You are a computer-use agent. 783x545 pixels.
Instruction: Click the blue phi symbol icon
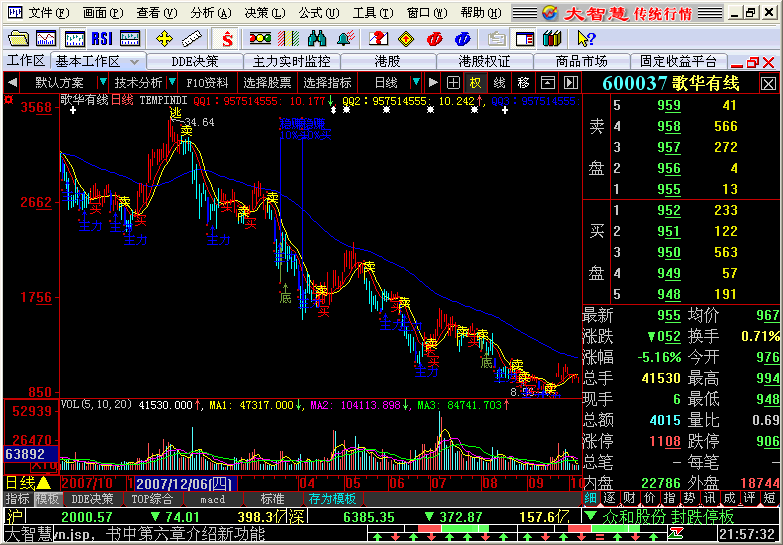462,38
